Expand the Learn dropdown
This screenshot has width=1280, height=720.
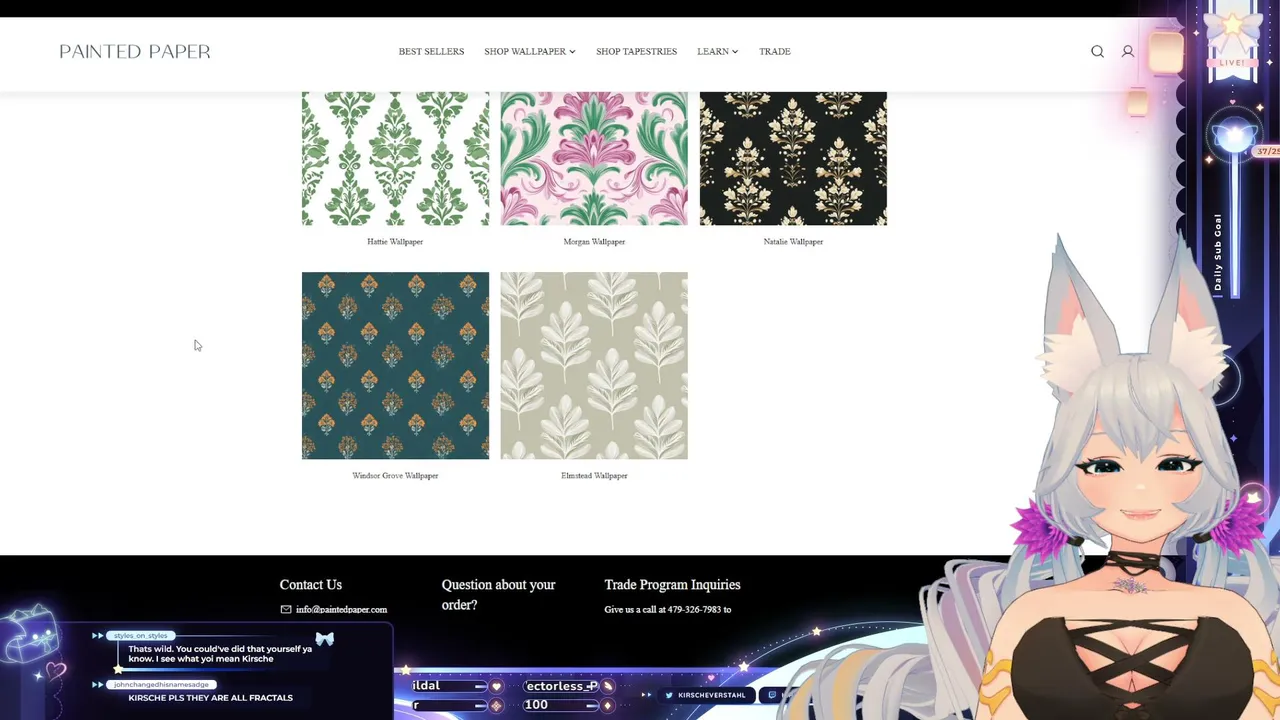tap(717, 51)
